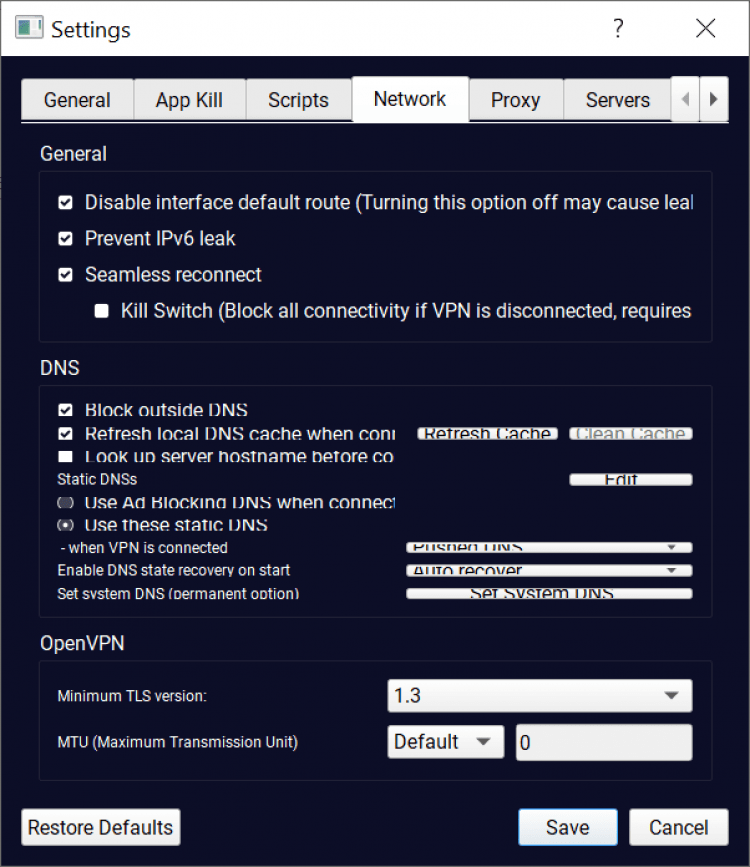Enable the Kill Switch checkbox

point(102,311)
